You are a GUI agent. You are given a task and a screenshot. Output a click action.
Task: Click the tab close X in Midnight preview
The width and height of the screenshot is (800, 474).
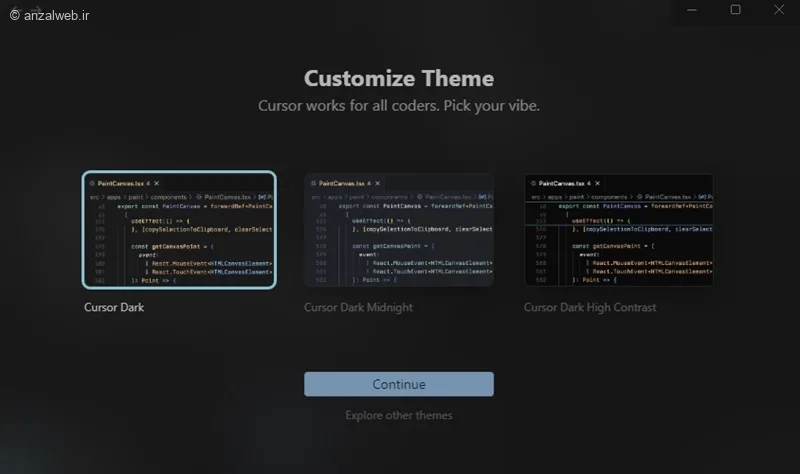pyautogui.click(x=377, y=184)
